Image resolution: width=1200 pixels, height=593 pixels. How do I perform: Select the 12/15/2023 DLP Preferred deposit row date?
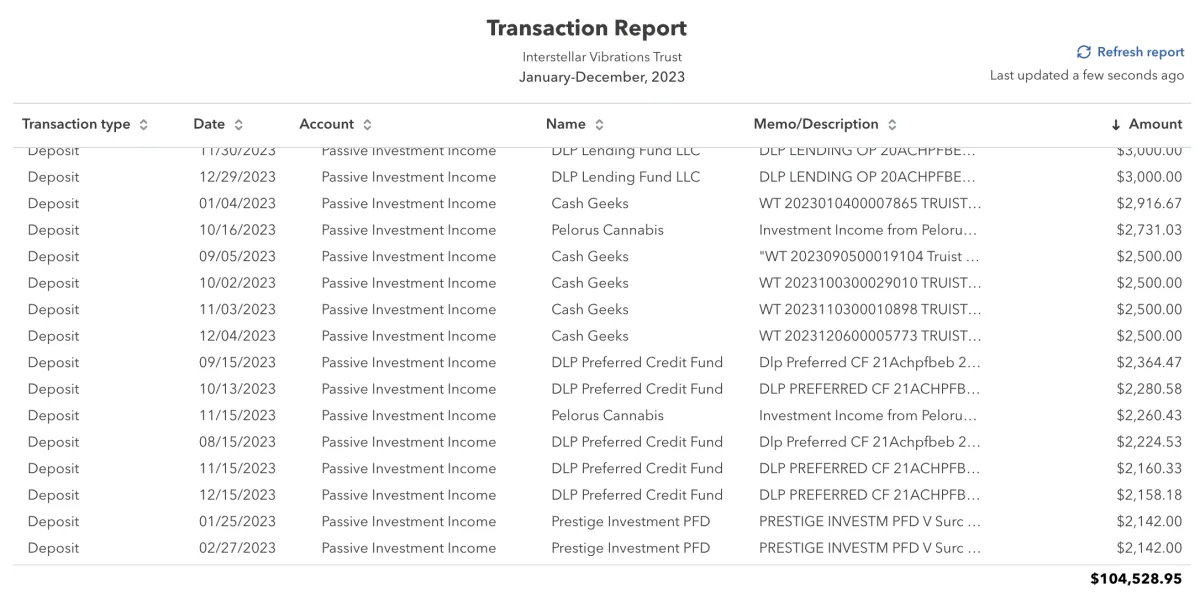click(237, 495)
